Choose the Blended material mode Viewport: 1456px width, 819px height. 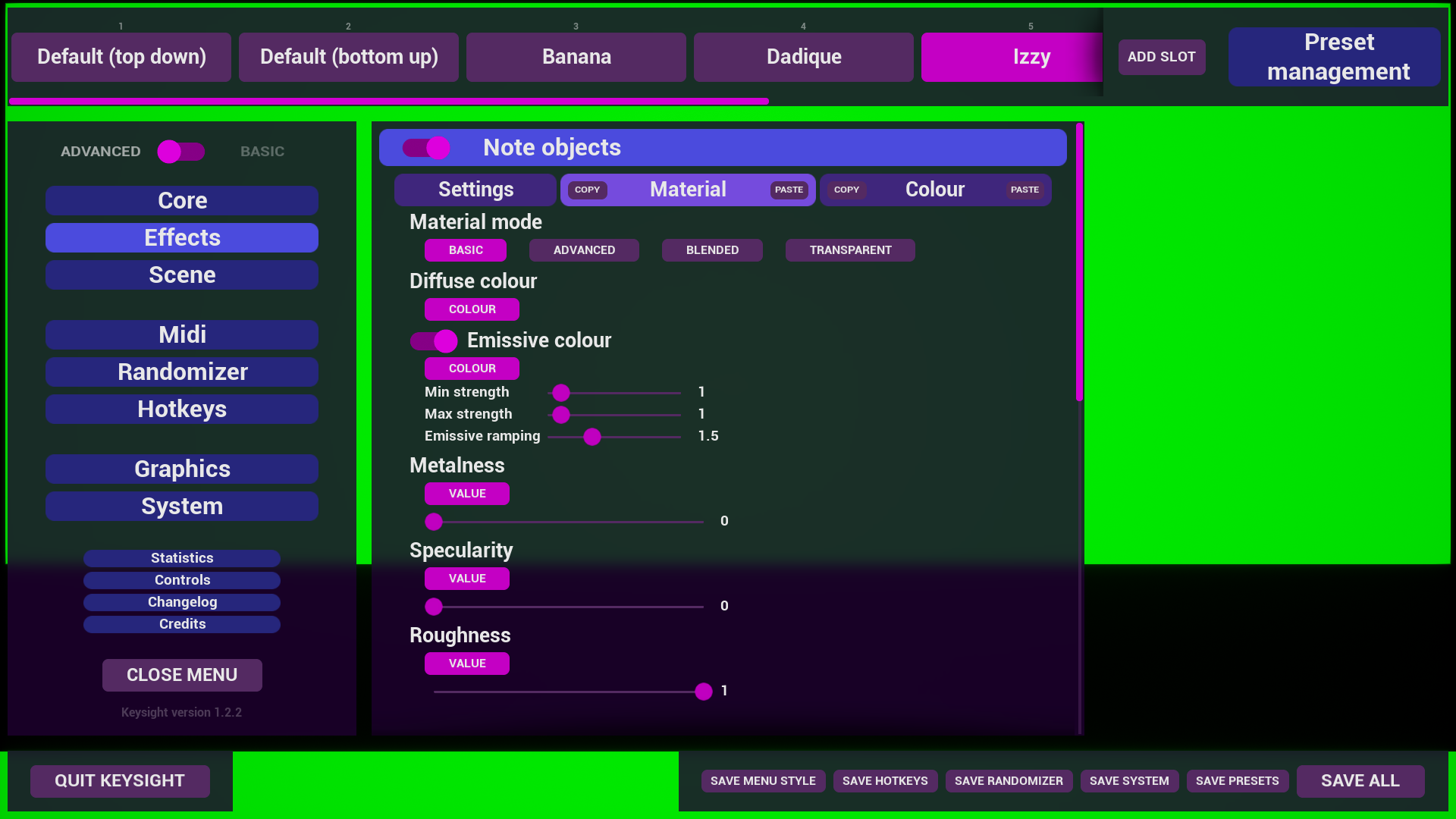(x=712, y=250)
